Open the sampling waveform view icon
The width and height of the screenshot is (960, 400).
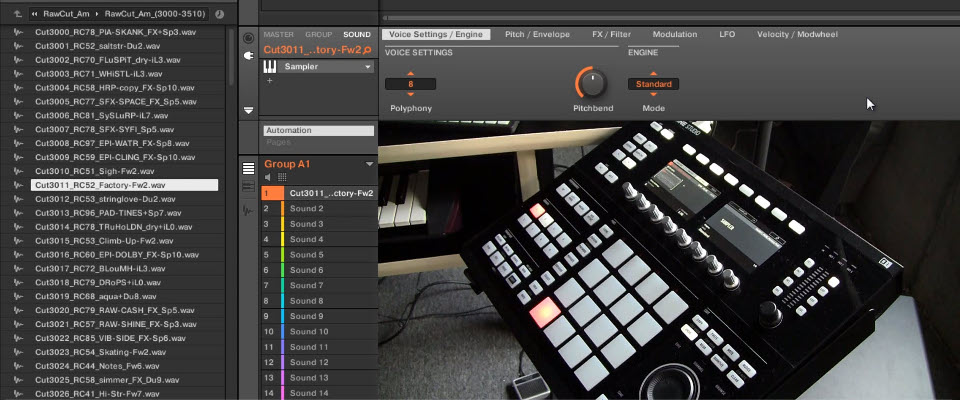point(248,210)
